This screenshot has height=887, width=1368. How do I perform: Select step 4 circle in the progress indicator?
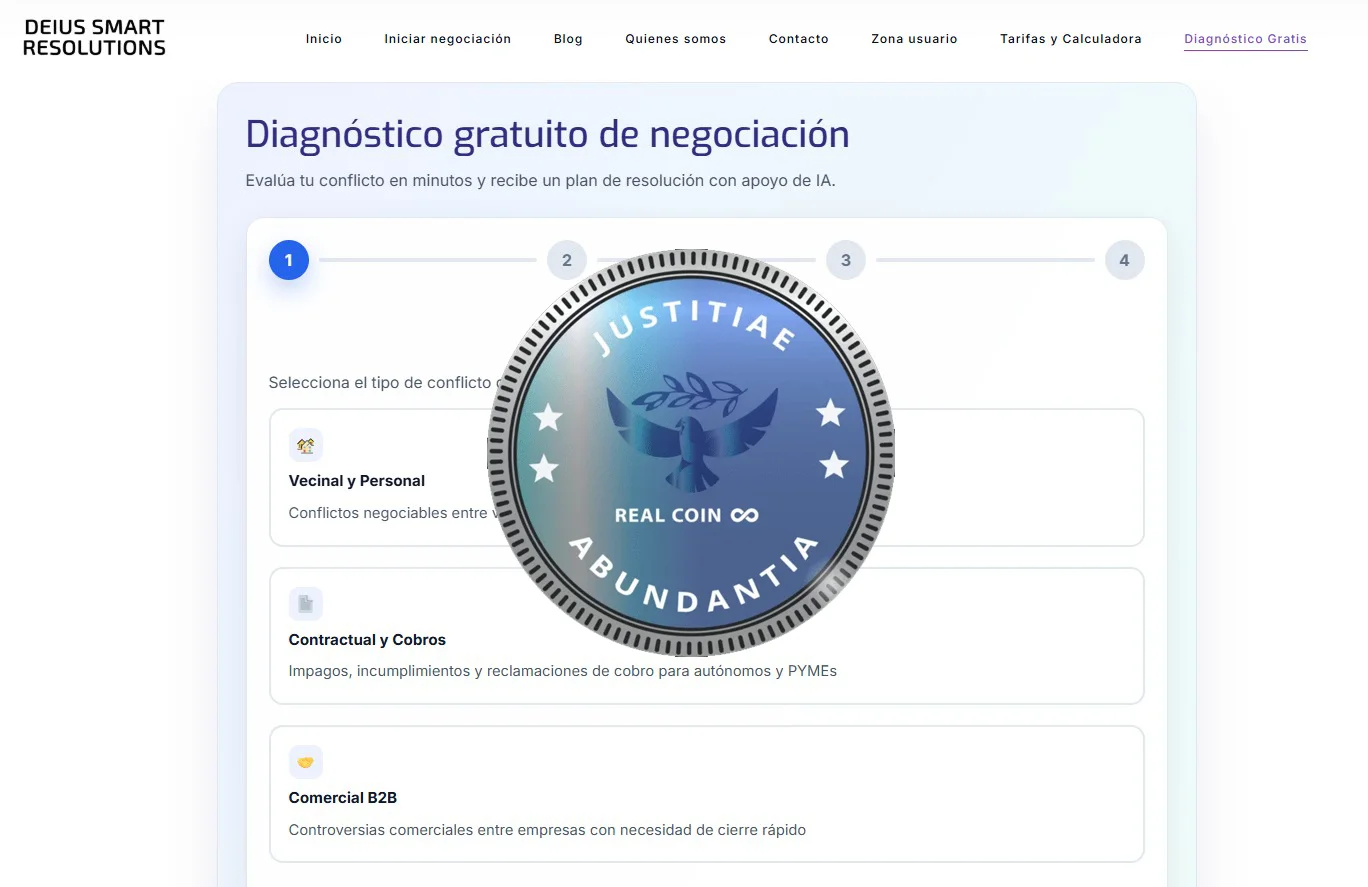(1124, 260)
